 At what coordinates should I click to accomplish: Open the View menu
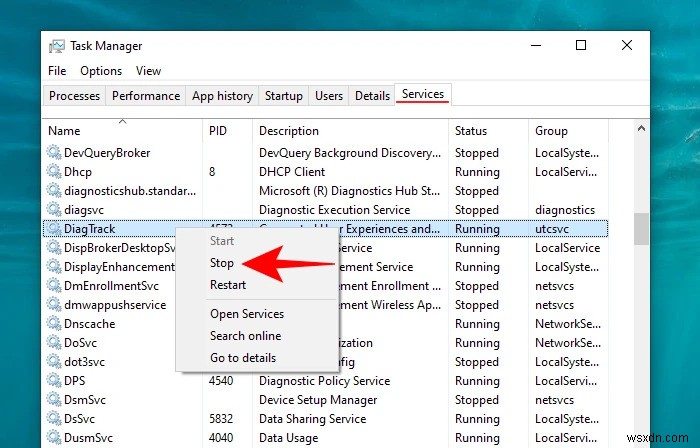click(x=148, y=71)
